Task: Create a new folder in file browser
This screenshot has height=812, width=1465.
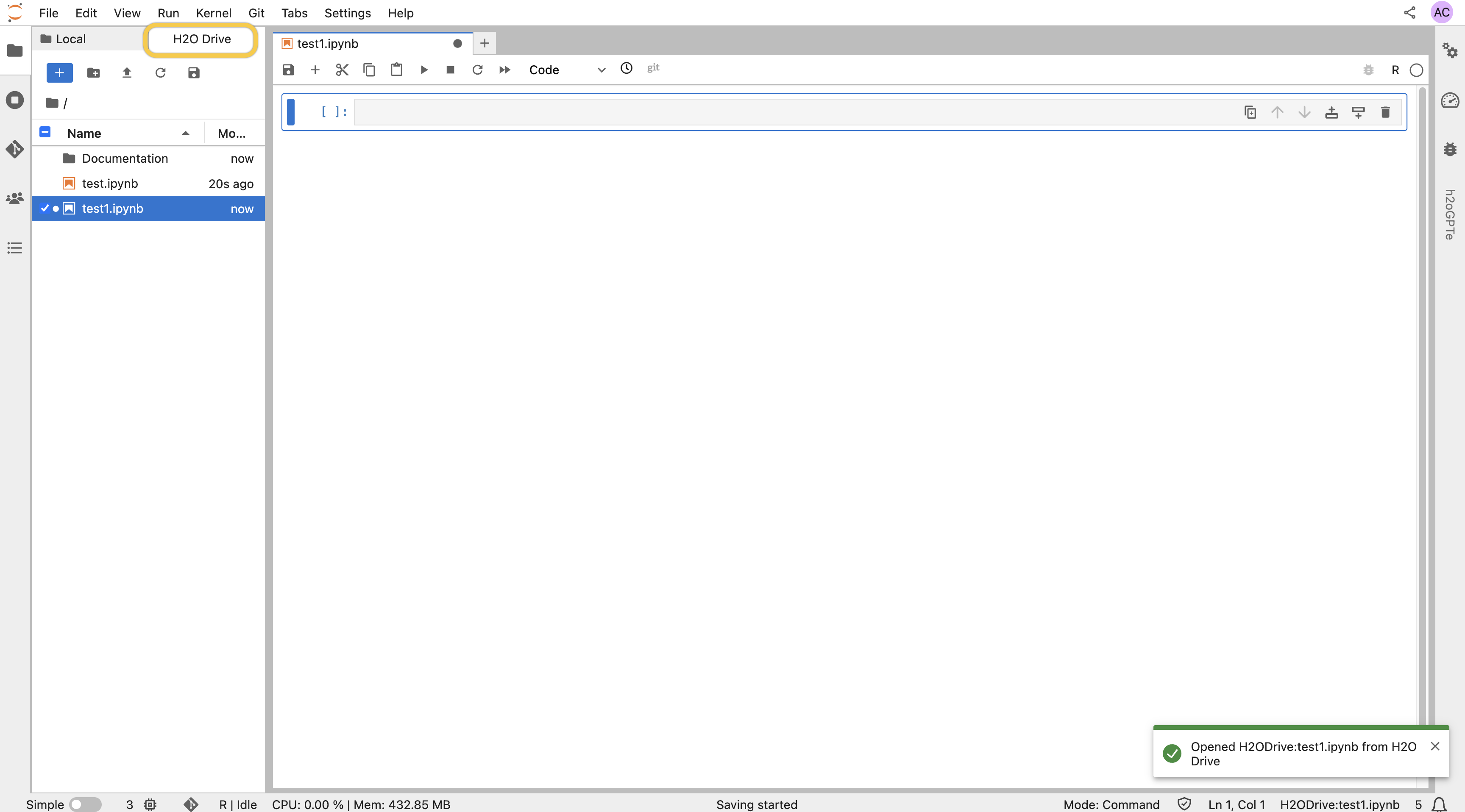Action: point(93,73)
